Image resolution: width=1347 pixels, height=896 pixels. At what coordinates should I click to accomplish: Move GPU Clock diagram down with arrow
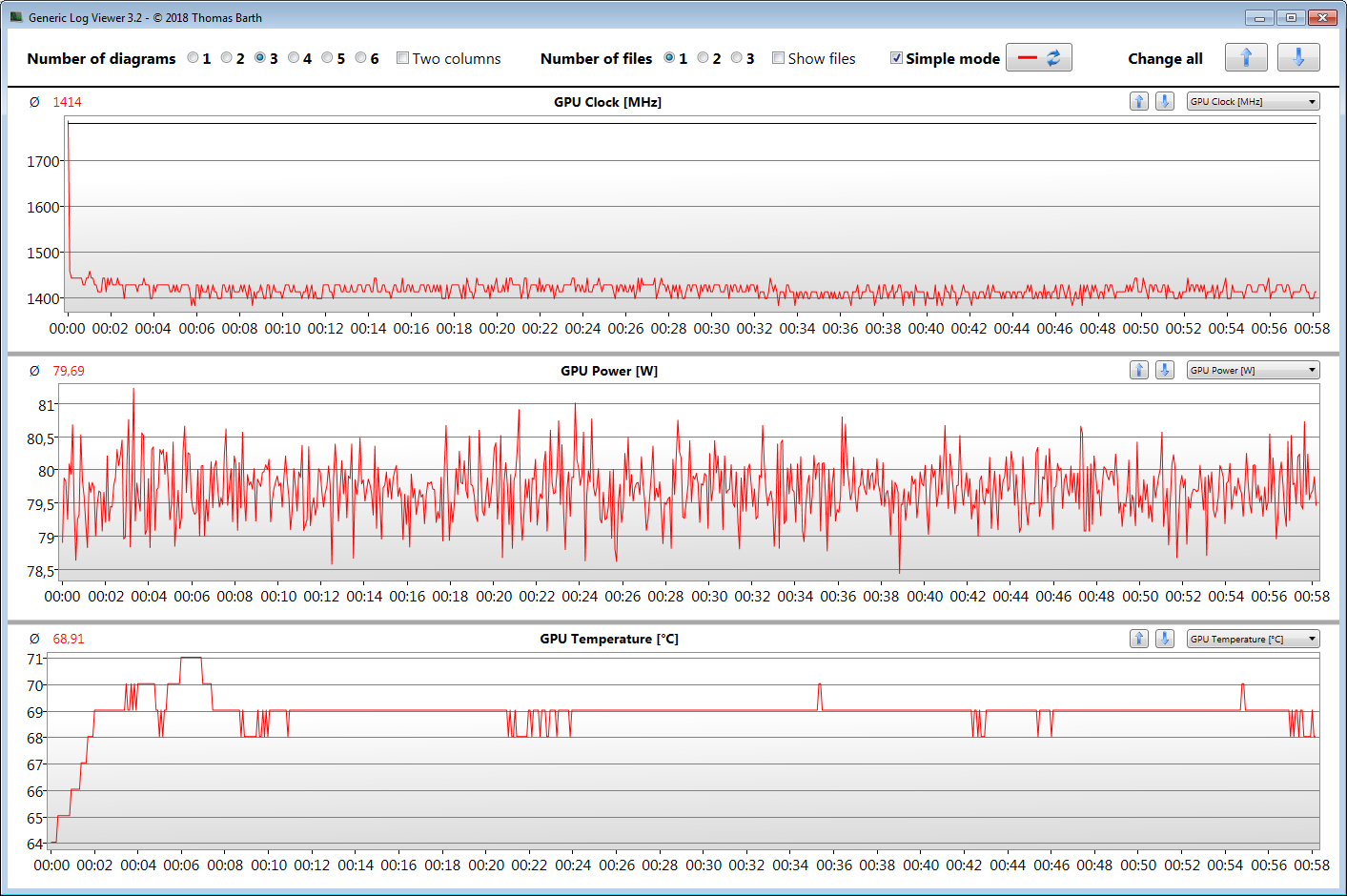1165,101
